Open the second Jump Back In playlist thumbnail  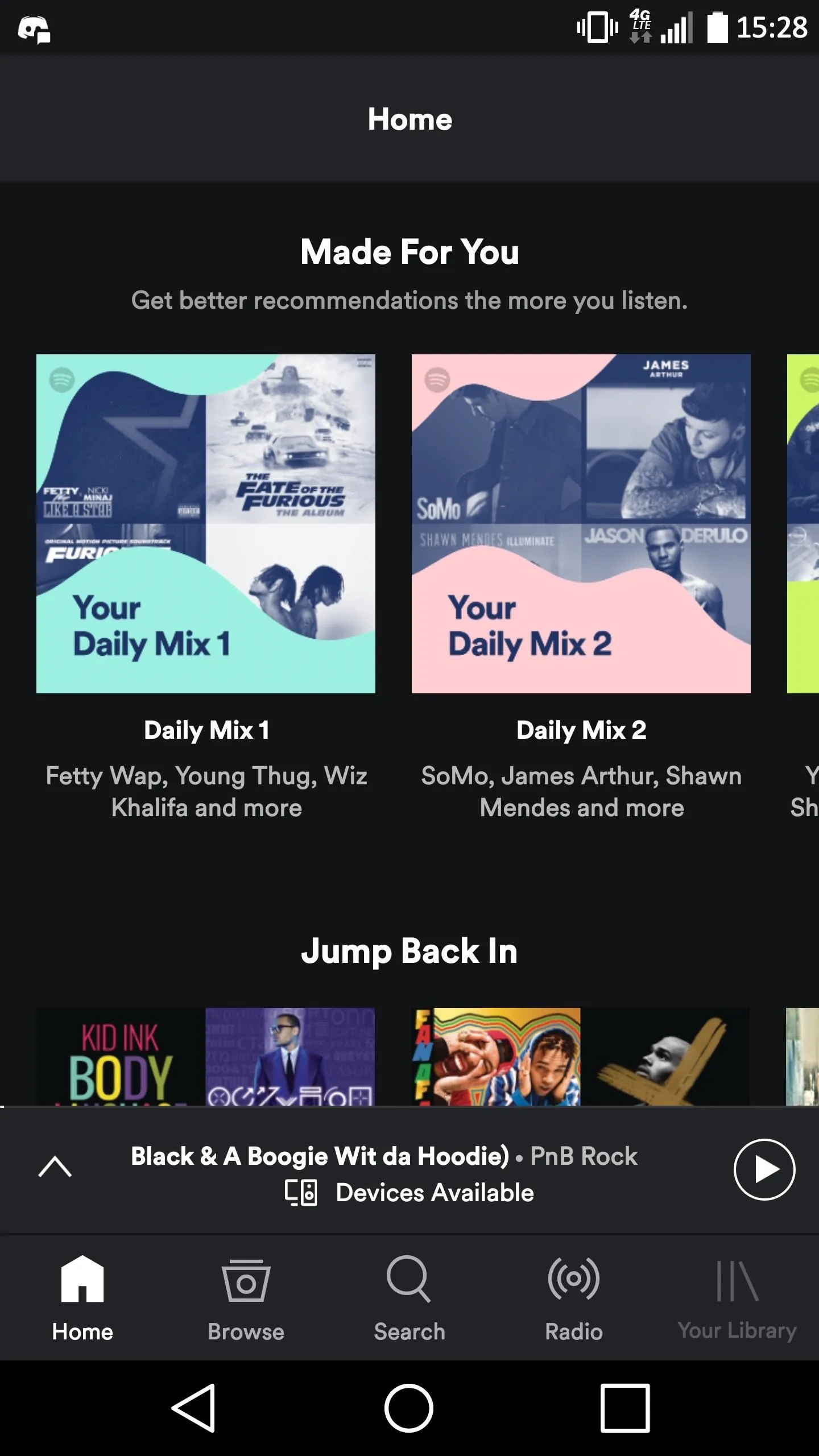tap(581, 1057)
